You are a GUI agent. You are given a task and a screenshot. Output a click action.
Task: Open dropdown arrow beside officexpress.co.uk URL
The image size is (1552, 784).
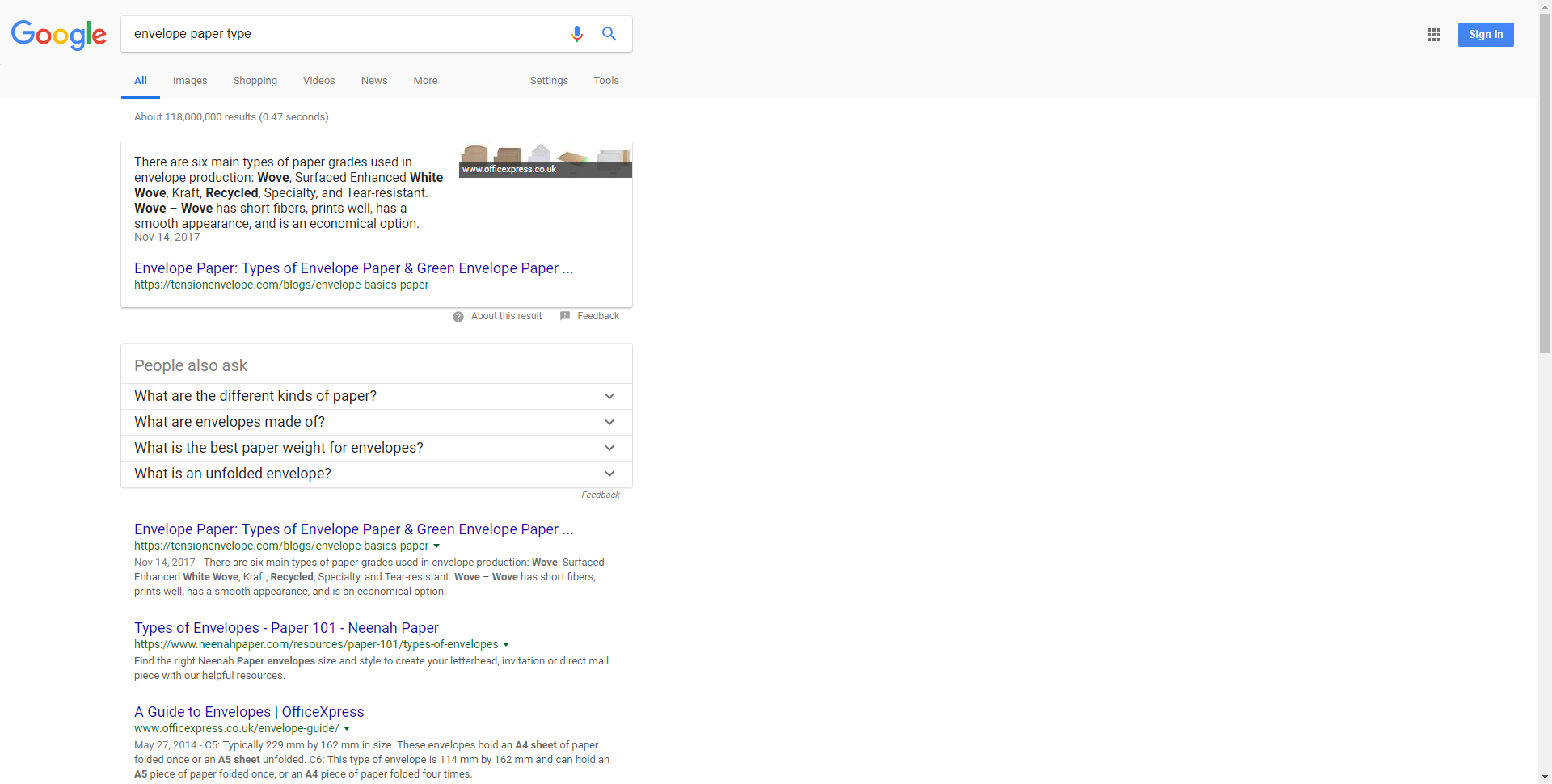click(347, 729)
